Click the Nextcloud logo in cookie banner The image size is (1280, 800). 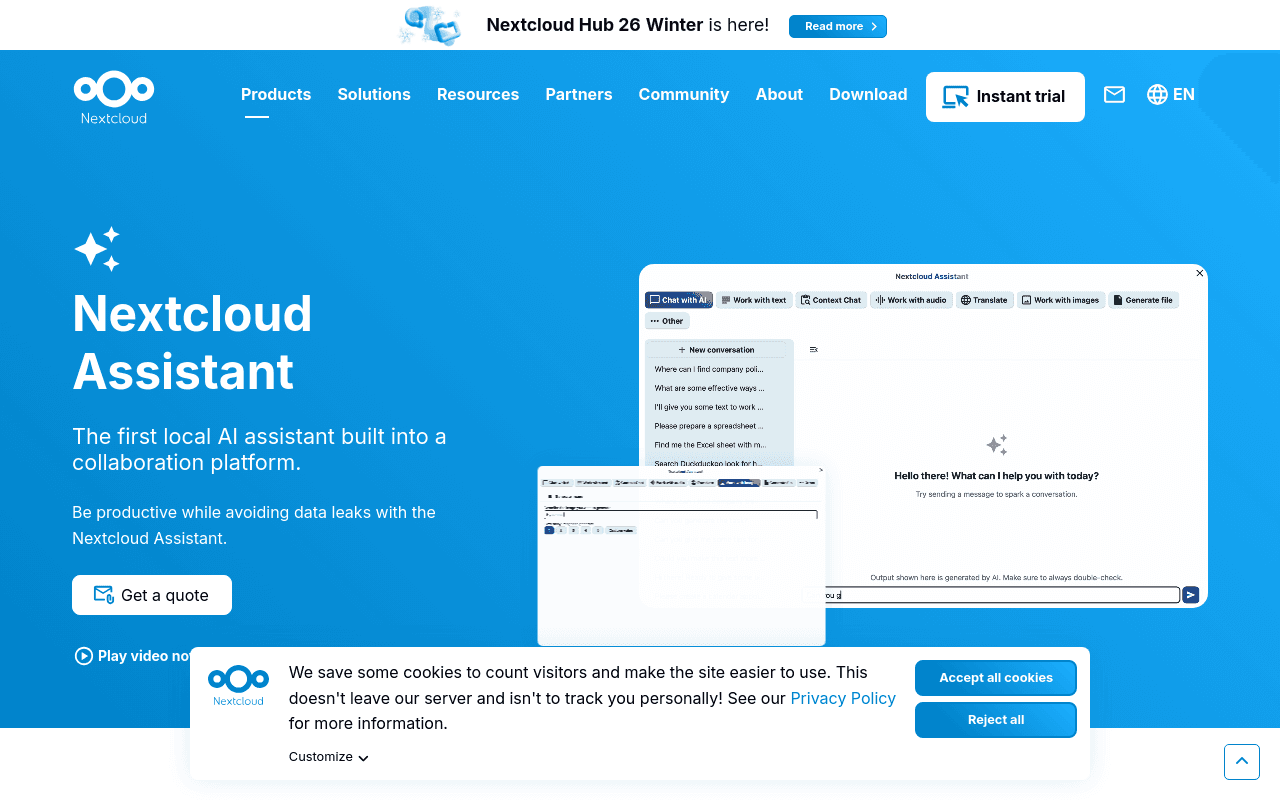click(x=238, y=686)
